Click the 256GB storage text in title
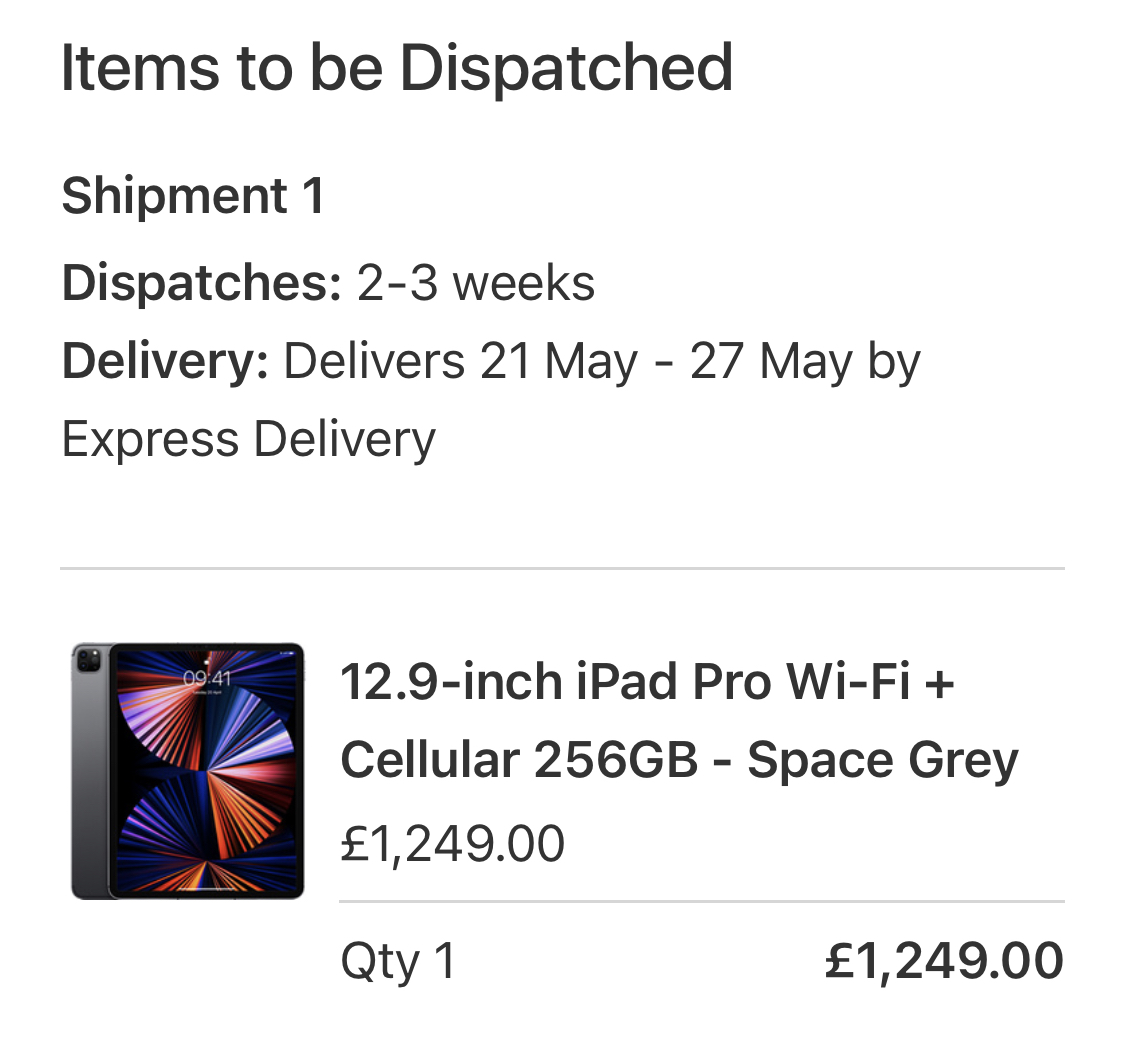This screenshot has width=1125, height=1044. click(616, 759)
